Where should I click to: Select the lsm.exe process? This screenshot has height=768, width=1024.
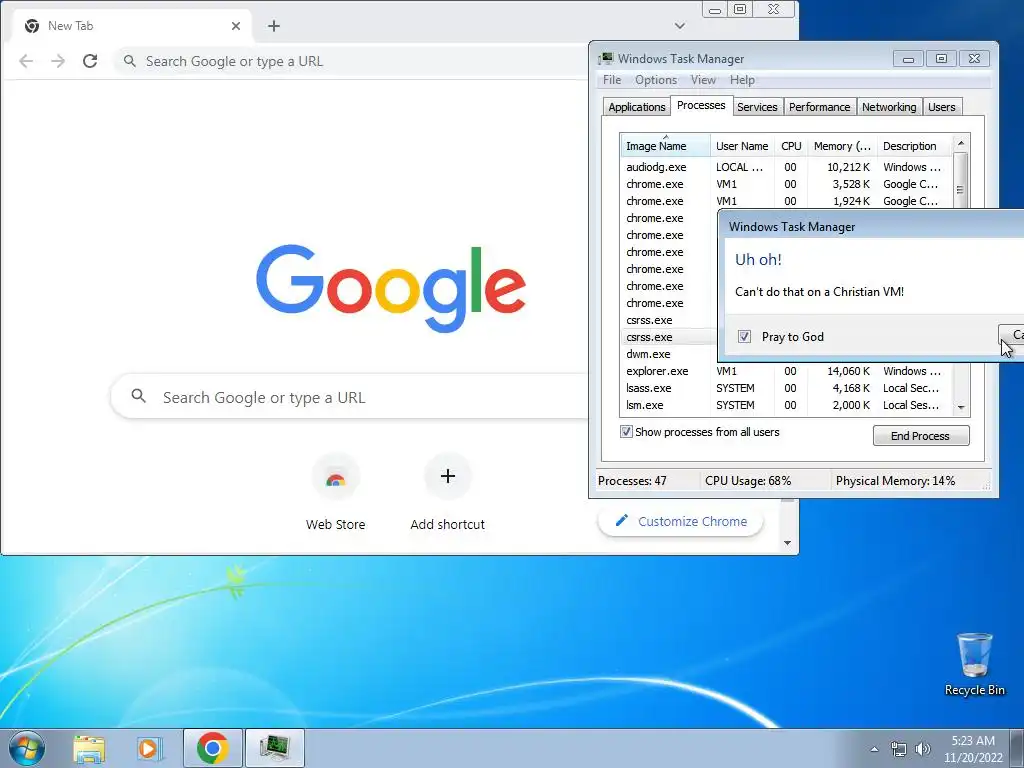(x=786, y=405)
